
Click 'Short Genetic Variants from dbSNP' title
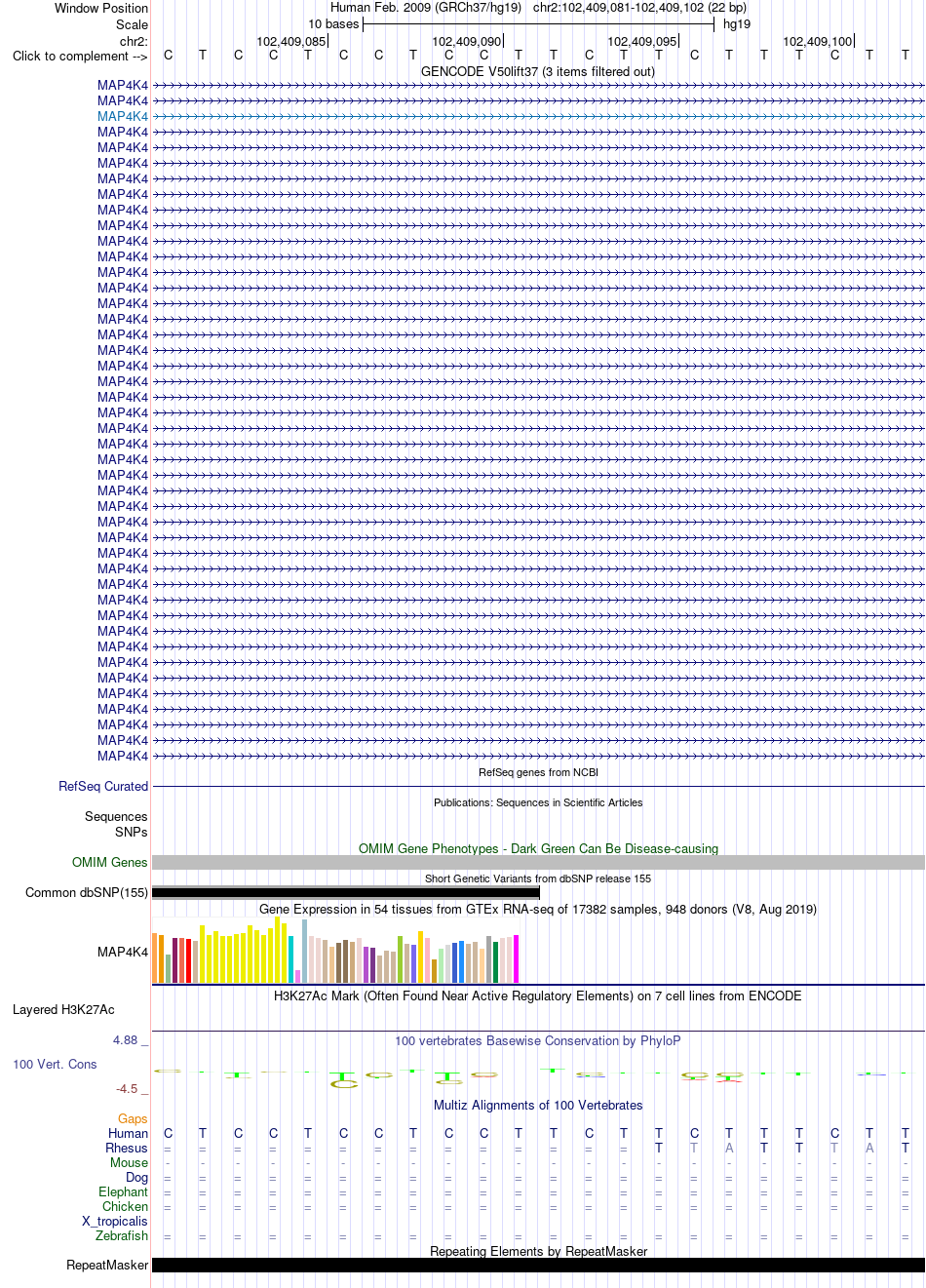tap(538, 878)
